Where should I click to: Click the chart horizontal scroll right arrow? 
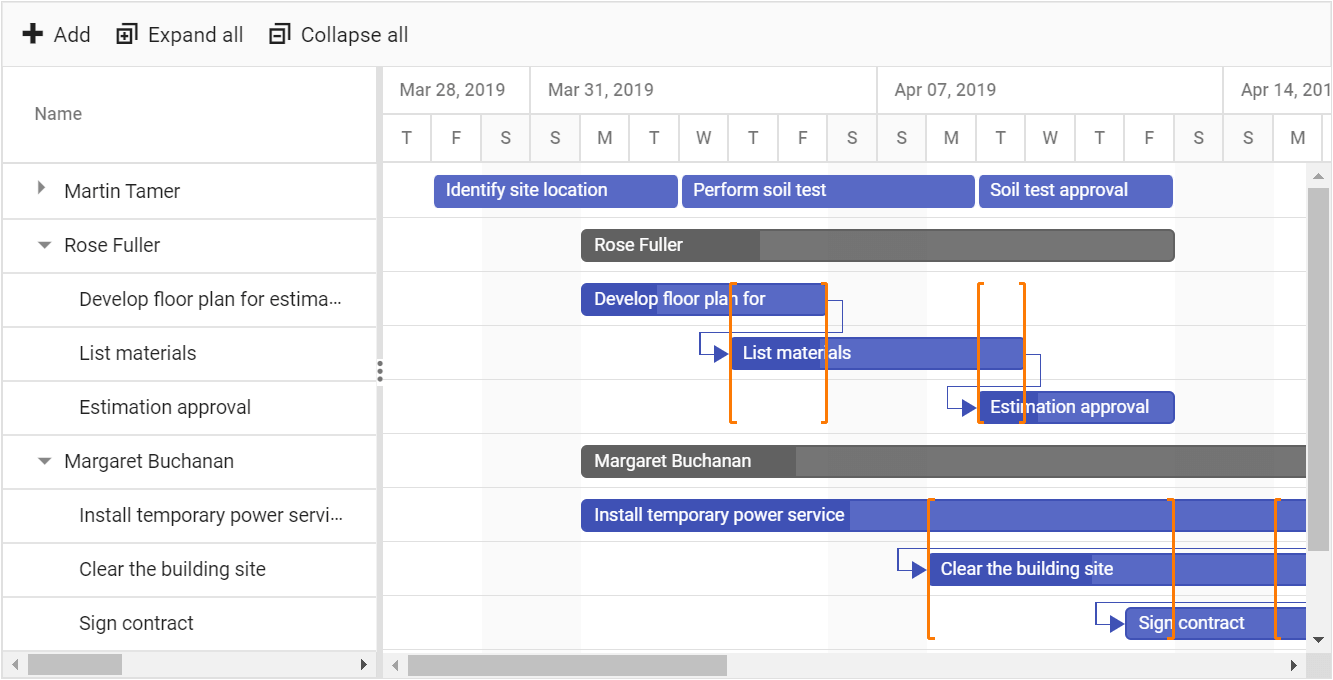(x=1294, y=665)
